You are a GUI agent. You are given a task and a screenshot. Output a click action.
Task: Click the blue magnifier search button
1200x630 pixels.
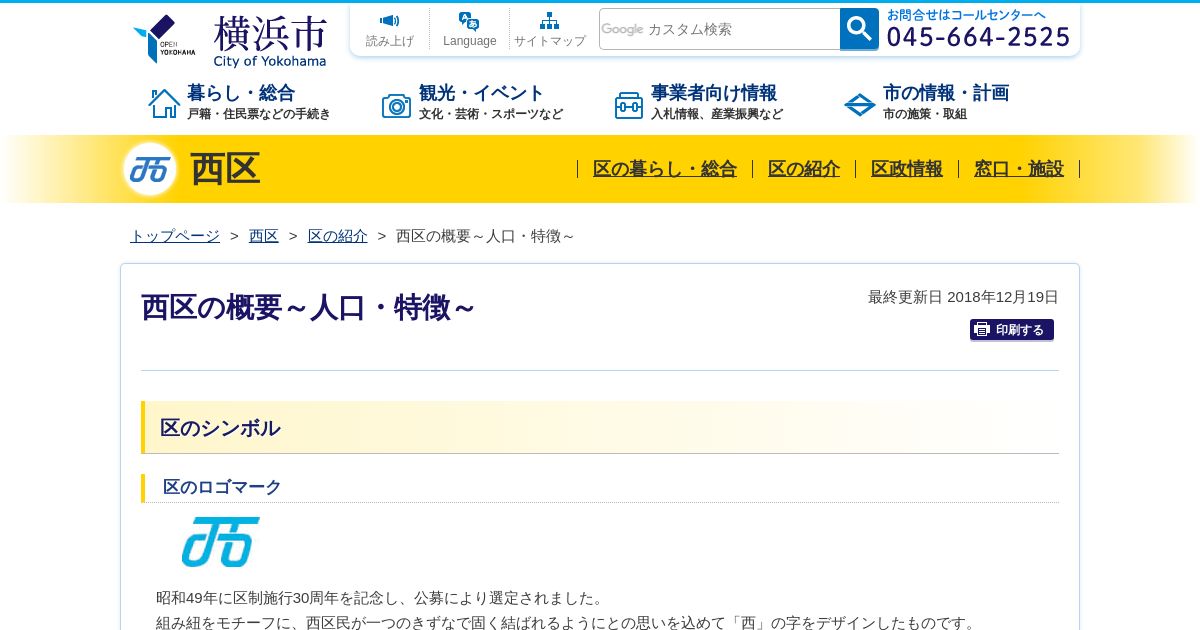coord(859,29)
